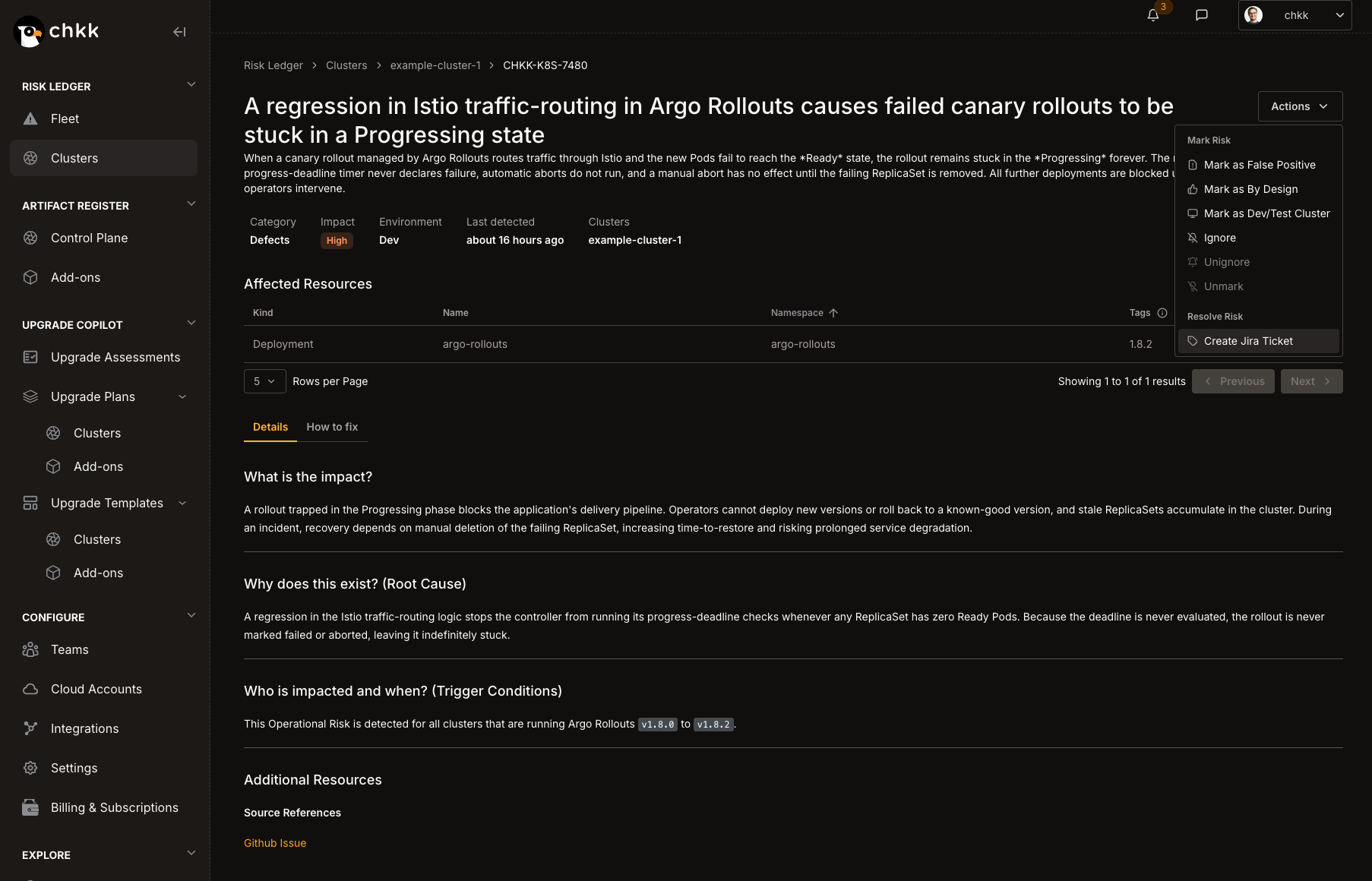
Task: Click the Cloud Accounts cloud icon
Action: pos(30,689)
